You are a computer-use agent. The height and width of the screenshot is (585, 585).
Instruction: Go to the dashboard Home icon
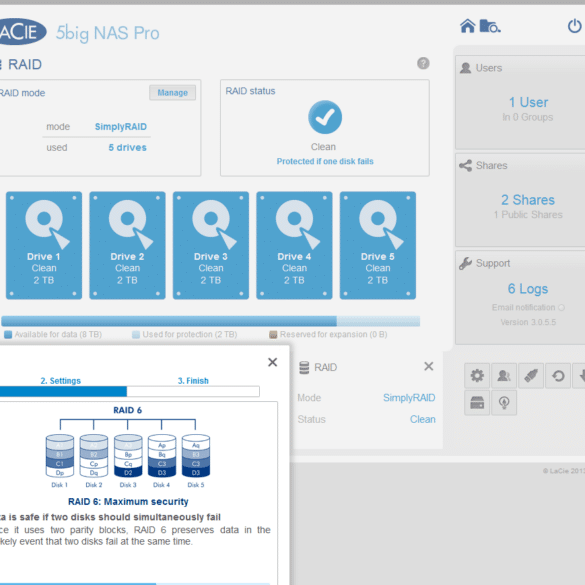(x=467, y=26)
